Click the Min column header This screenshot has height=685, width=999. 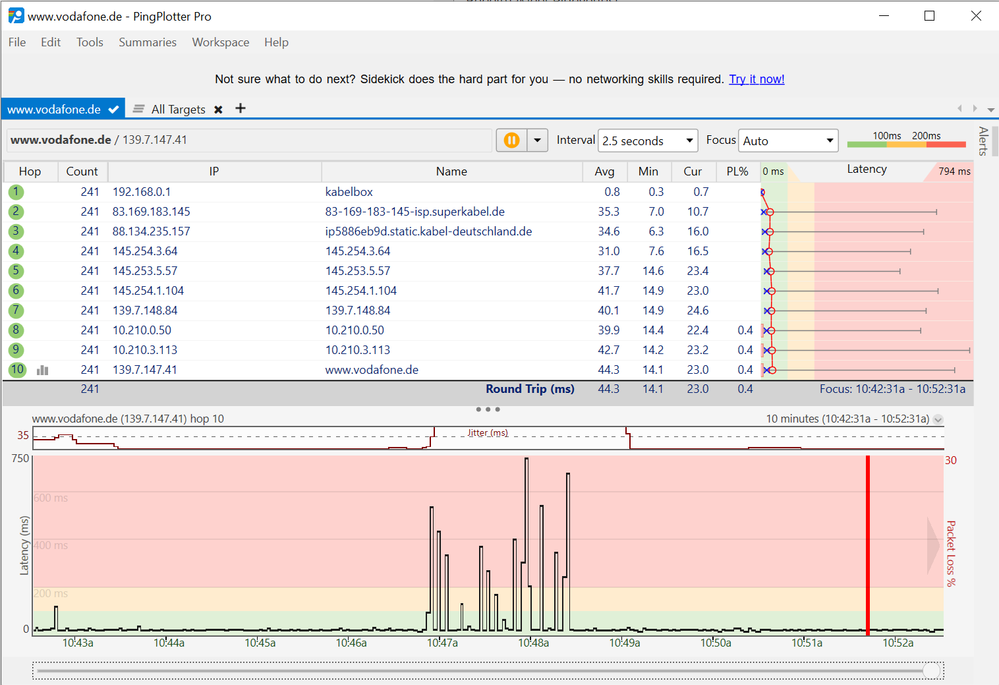click(648, 171)
